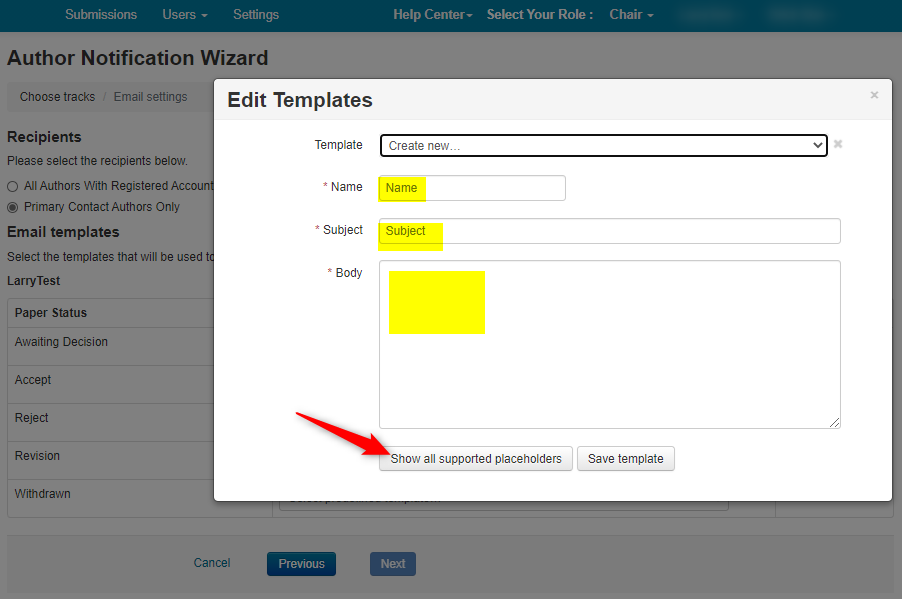Open the Settings menu item
This screenshot has height=599, width=902.
point(256,15)
